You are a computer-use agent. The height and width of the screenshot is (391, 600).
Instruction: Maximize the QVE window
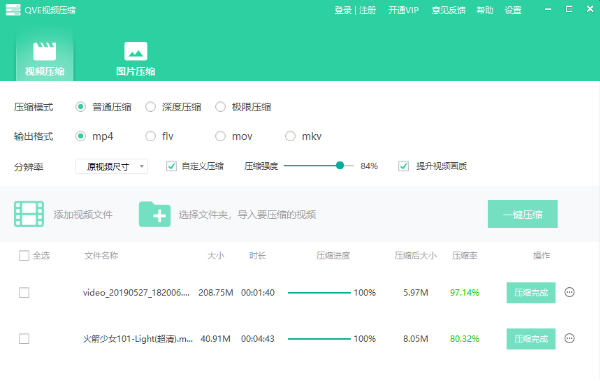[x=569, y=9]
